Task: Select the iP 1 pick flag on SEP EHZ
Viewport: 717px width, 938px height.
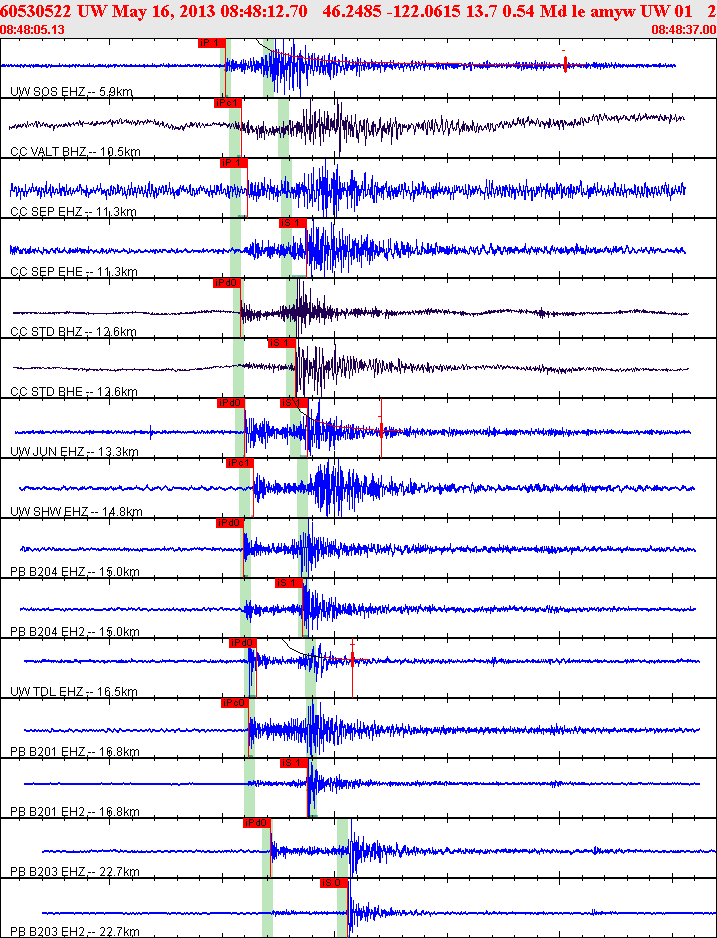Action: [233, 163]
